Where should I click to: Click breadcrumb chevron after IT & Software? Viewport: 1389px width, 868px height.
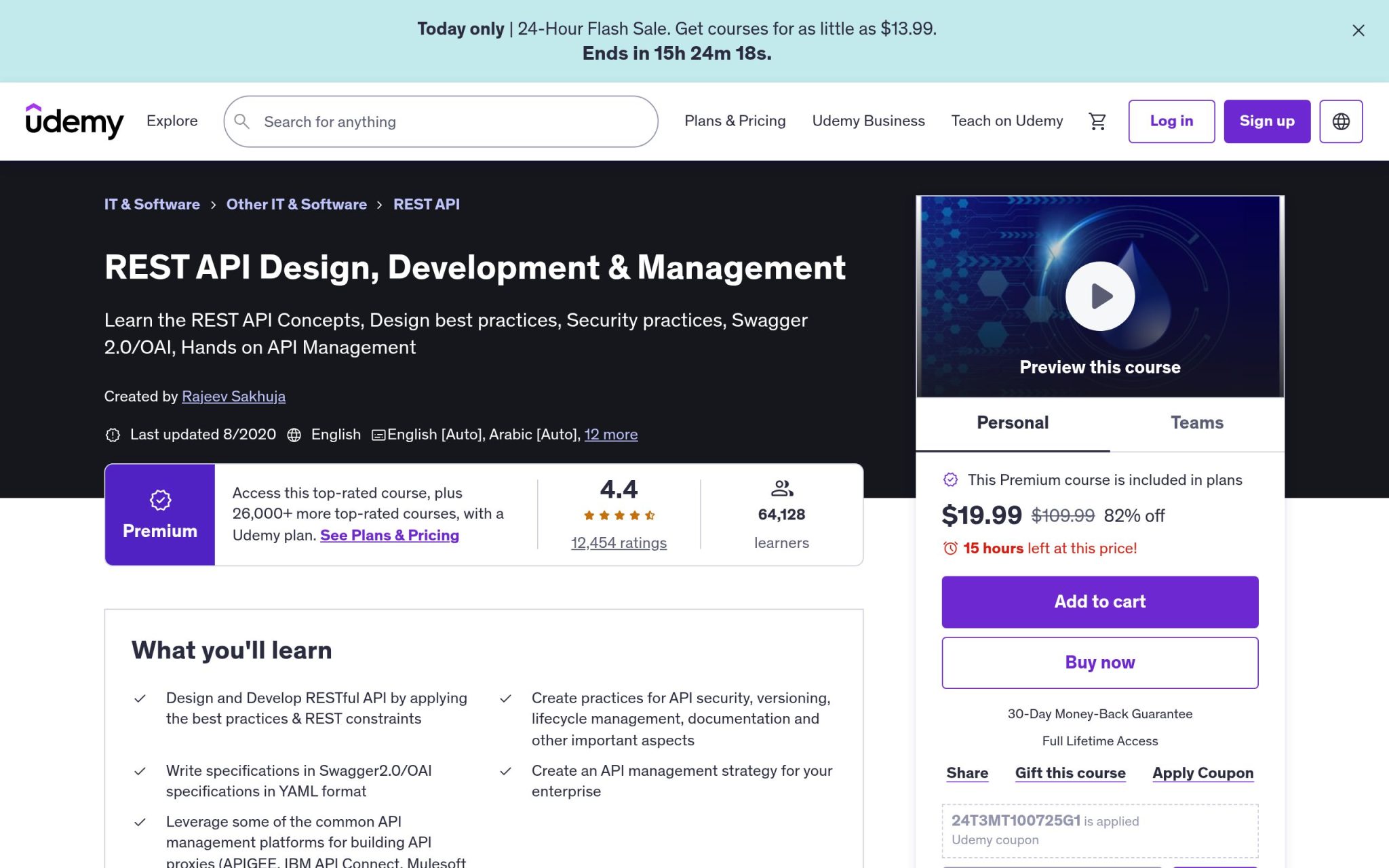point(213,205)
